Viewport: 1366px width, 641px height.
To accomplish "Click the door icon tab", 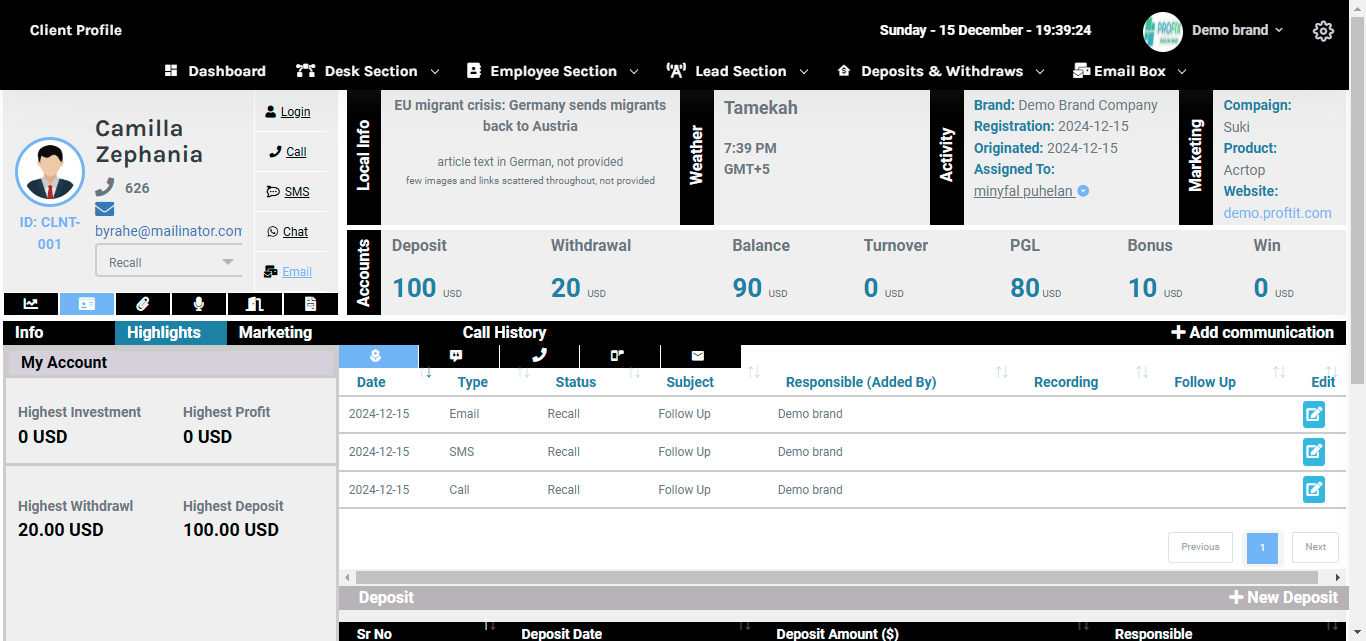I will tap(255, 304).
